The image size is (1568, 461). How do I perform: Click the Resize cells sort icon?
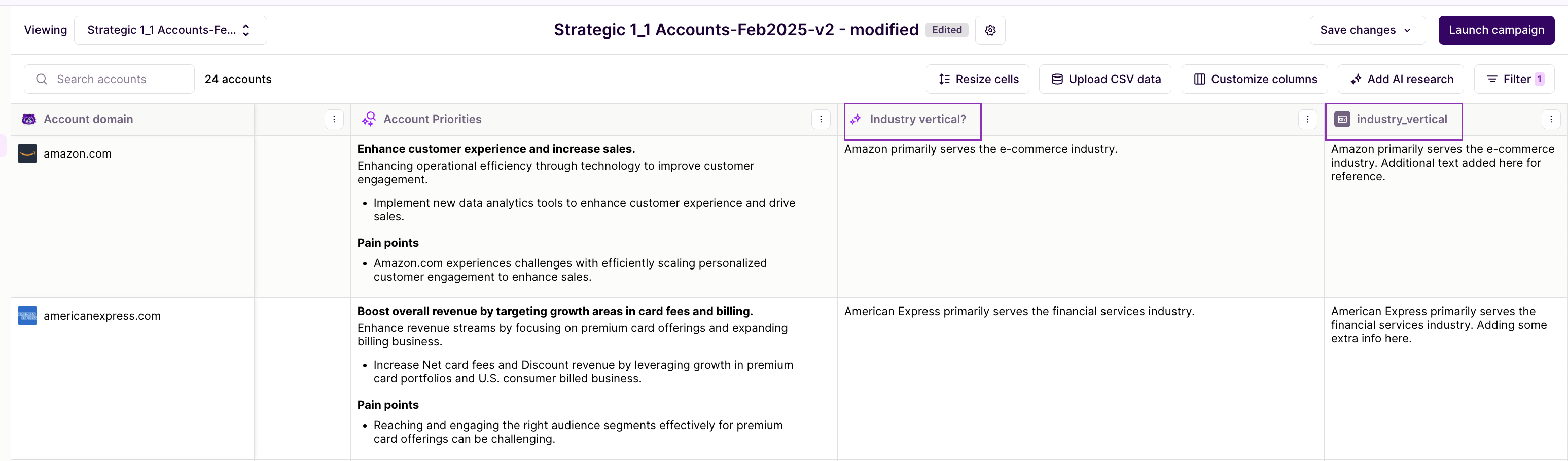944,79
